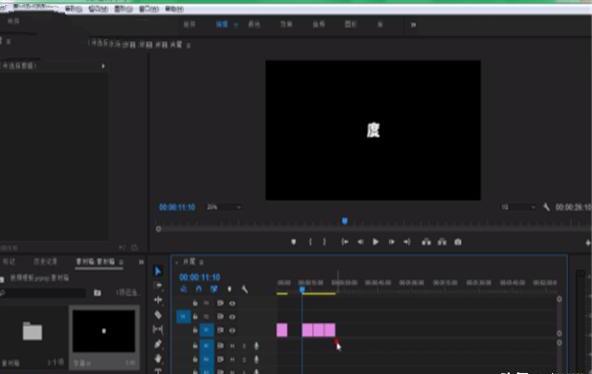Select the Pen tool

coord(158,344)
